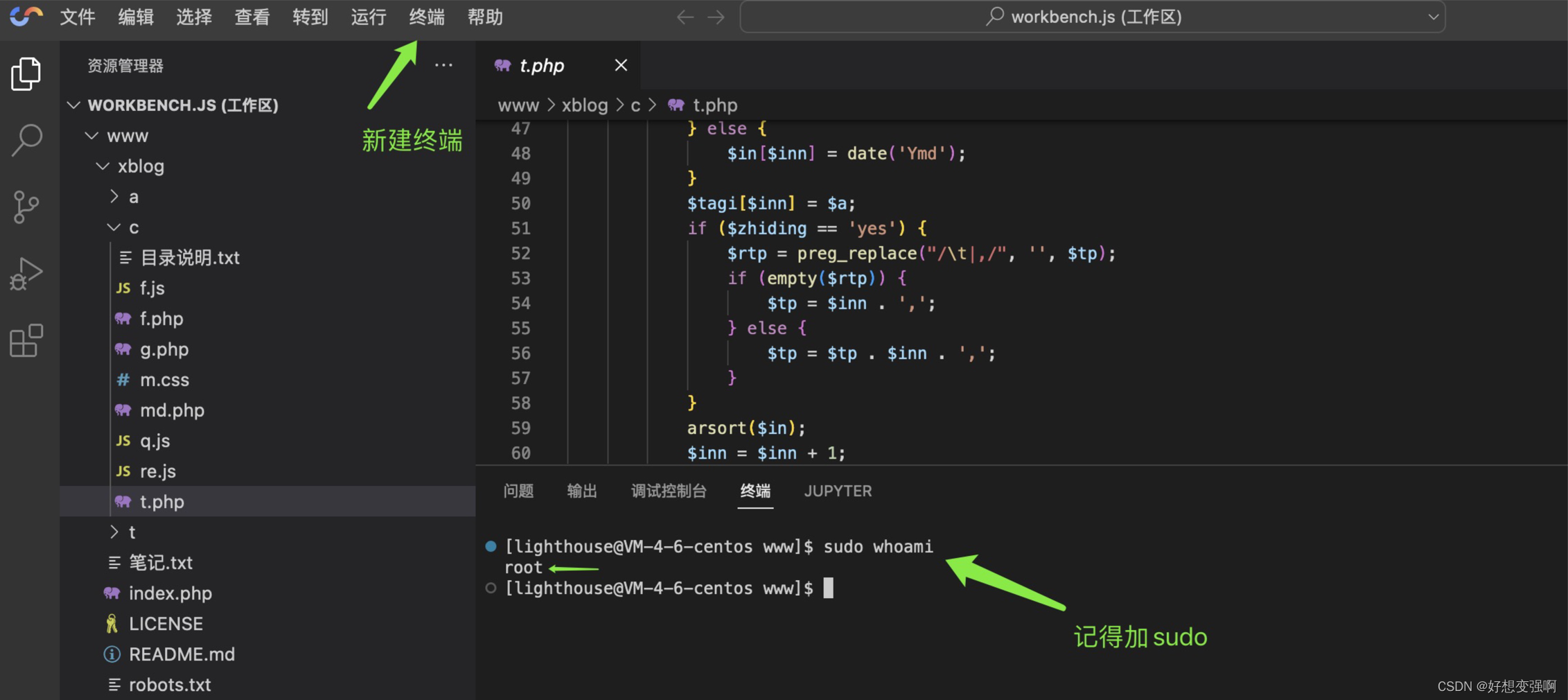This screenshot has width=1568, height=700.
Task: Click the 资源管理器 panel title
Action: [125, 66]
